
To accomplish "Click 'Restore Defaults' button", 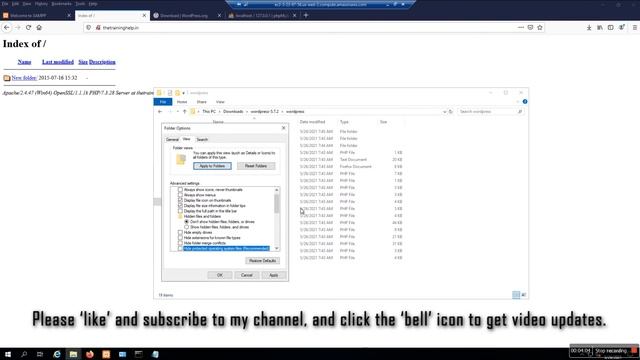I will click(x=262, y=260).
